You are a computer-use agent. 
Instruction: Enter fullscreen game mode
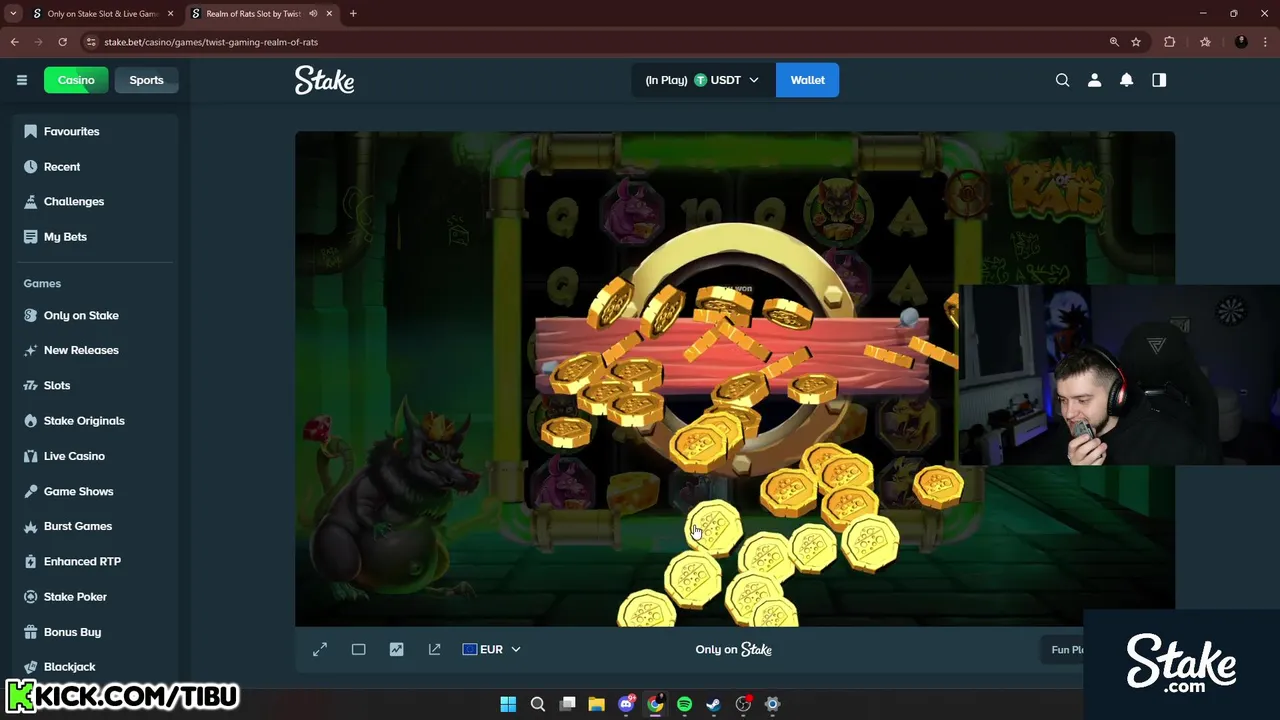320,649
